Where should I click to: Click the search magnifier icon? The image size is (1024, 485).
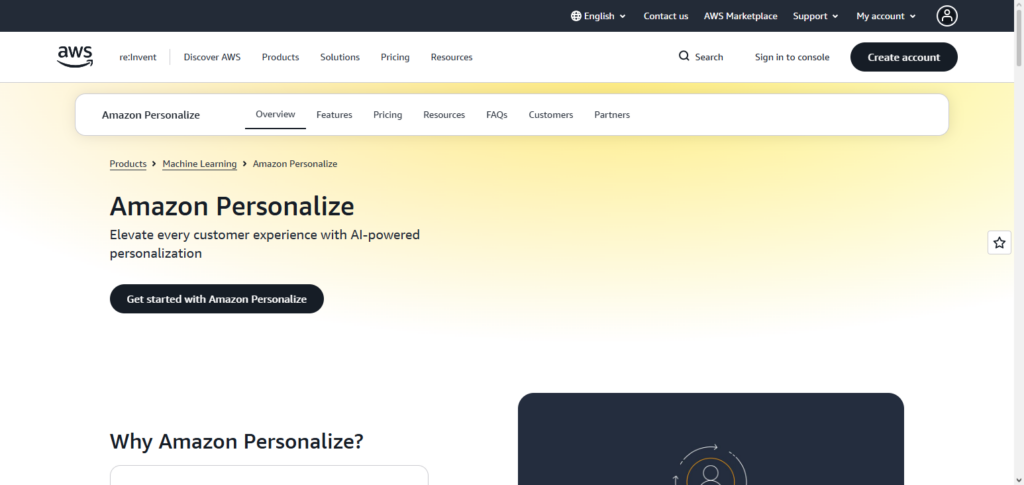coord(684,56)
